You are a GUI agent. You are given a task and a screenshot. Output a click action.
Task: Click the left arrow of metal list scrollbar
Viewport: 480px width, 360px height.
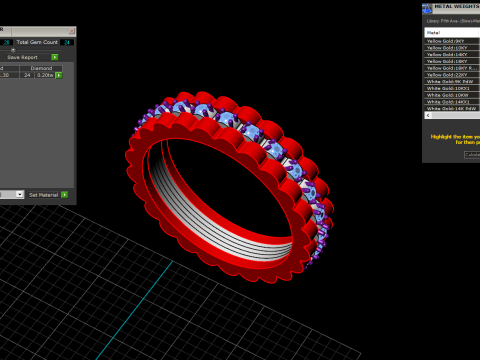point(428,115)
